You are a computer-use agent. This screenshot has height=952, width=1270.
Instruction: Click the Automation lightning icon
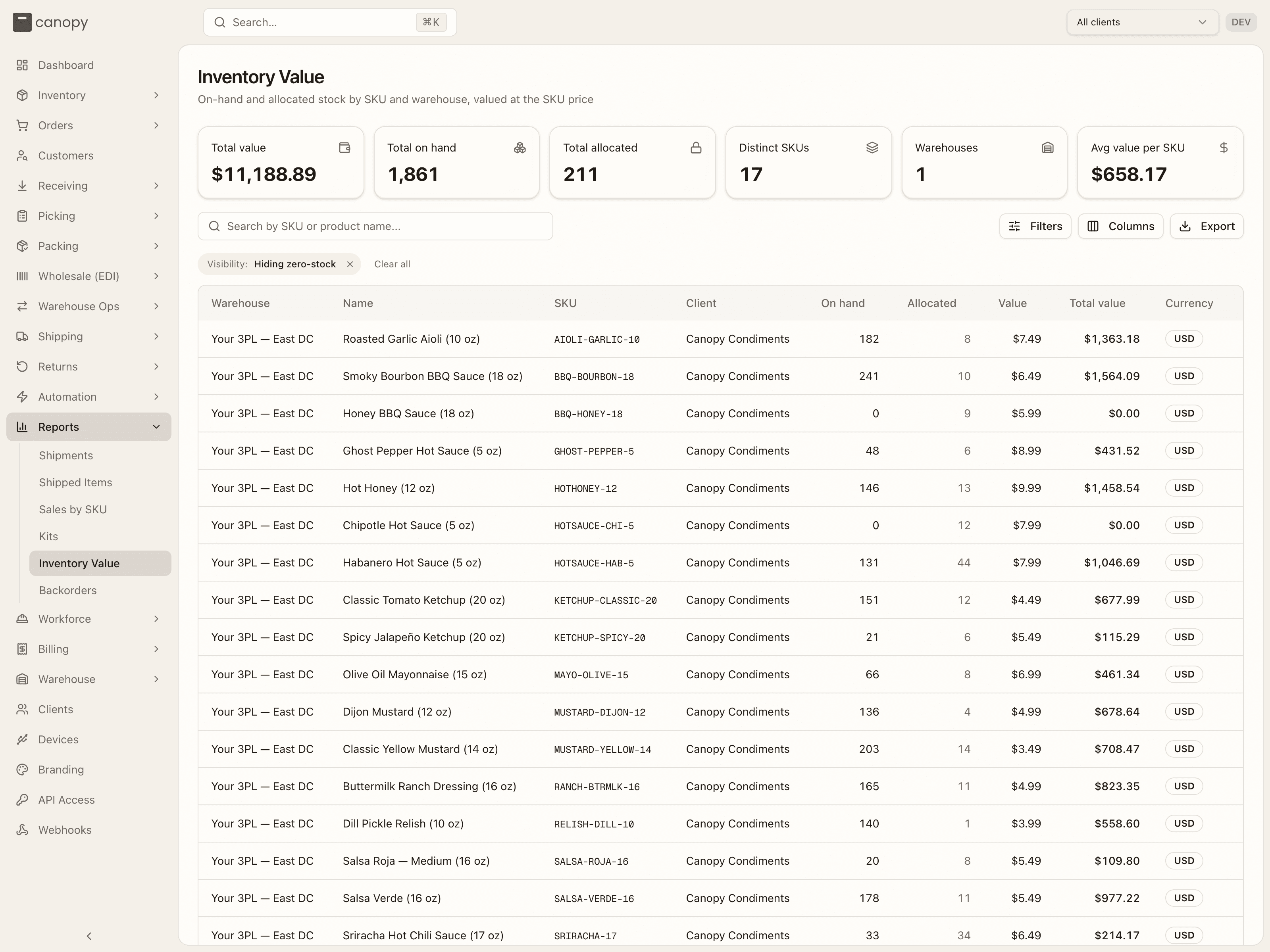(x=22, y=397)
